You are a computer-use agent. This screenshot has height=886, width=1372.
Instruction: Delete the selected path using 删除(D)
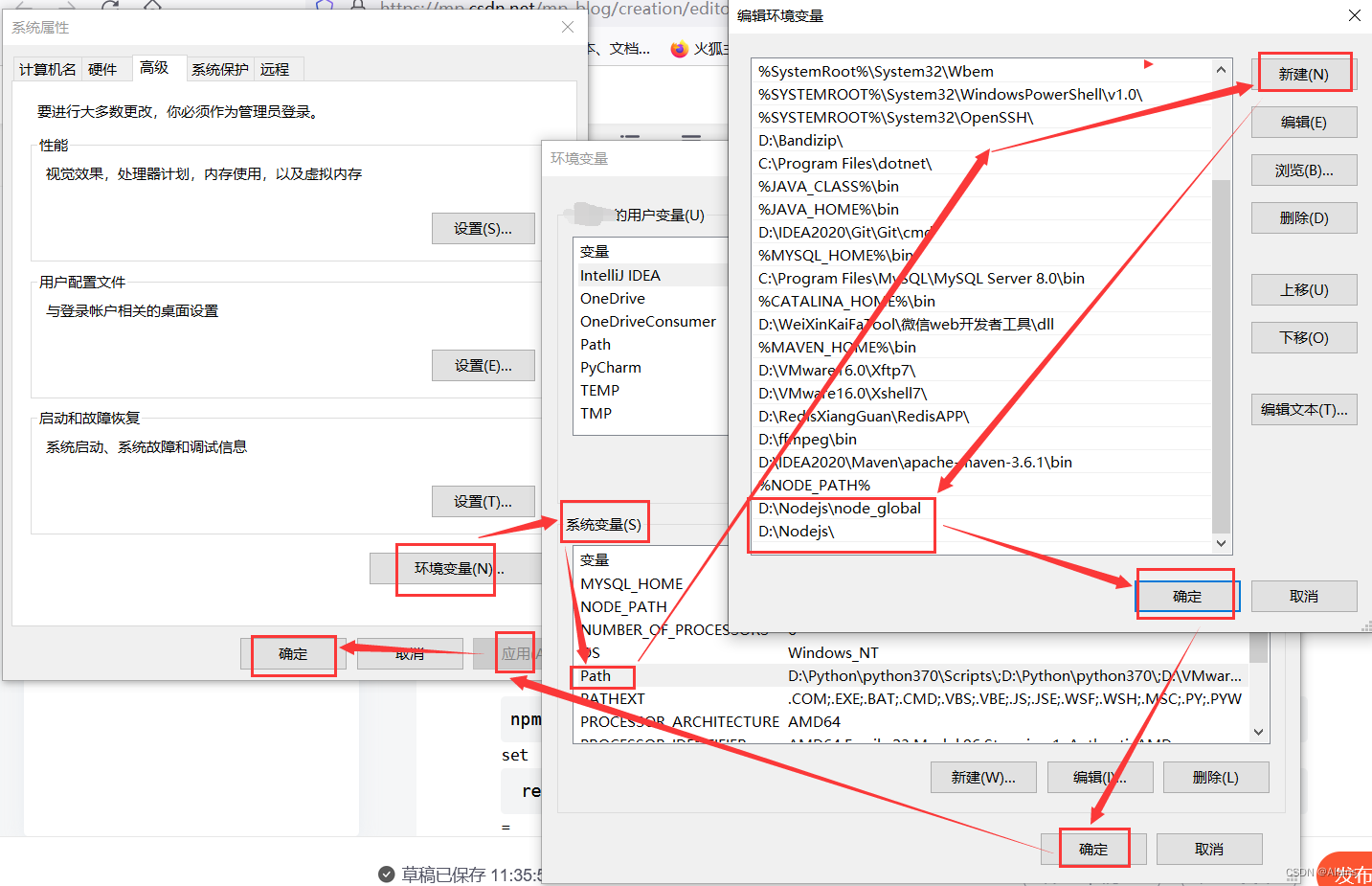pos(1303,216)
